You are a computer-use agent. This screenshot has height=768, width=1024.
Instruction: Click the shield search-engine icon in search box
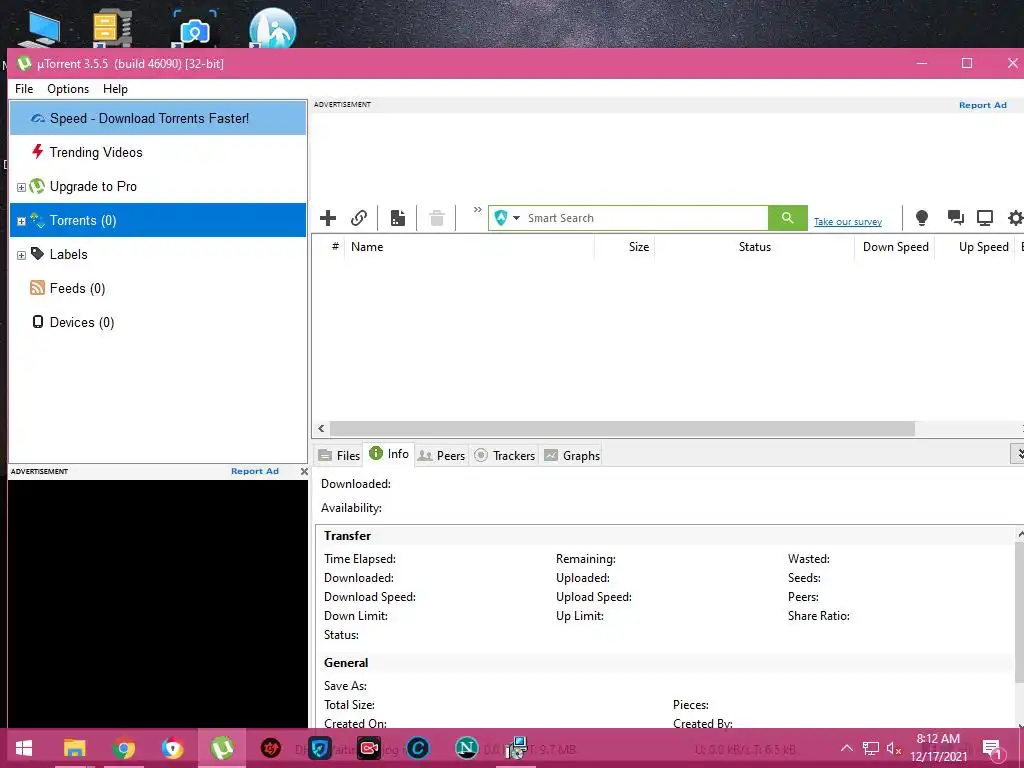pyautogui.click(x=501, y=218)
